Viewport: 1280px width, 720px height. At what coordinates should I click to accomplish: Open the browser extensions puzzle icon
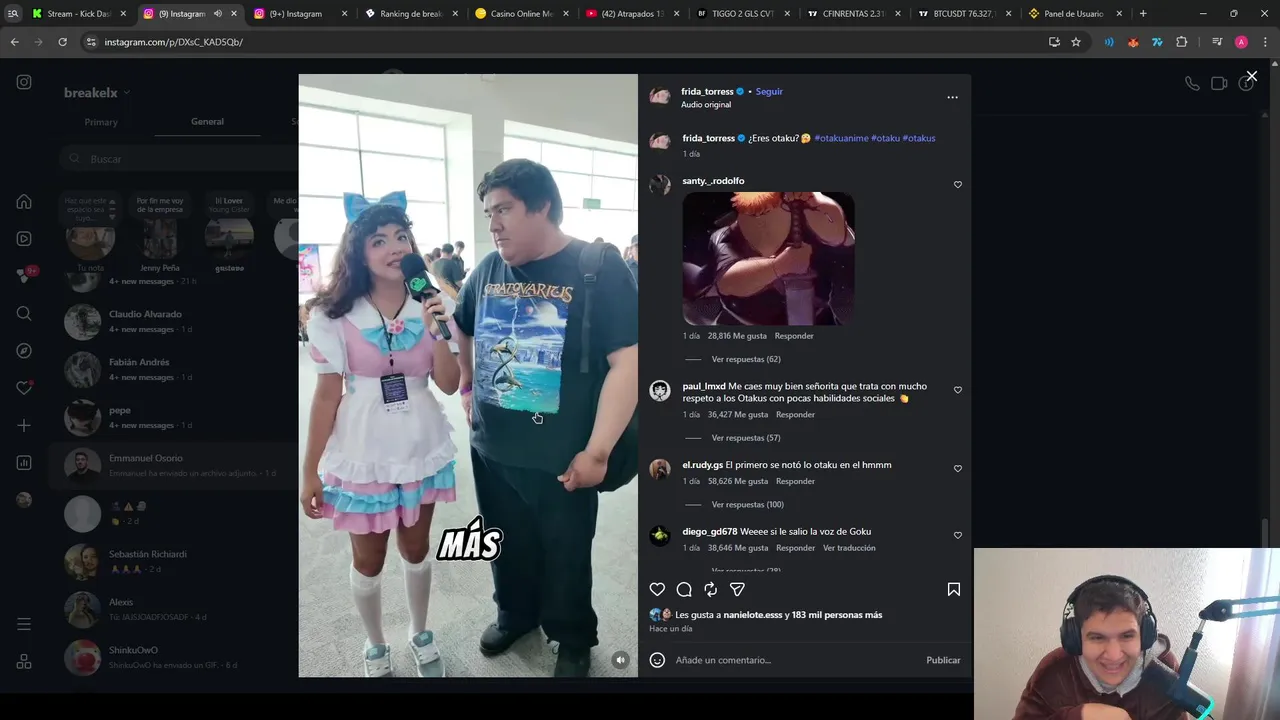click(1182, 42)
